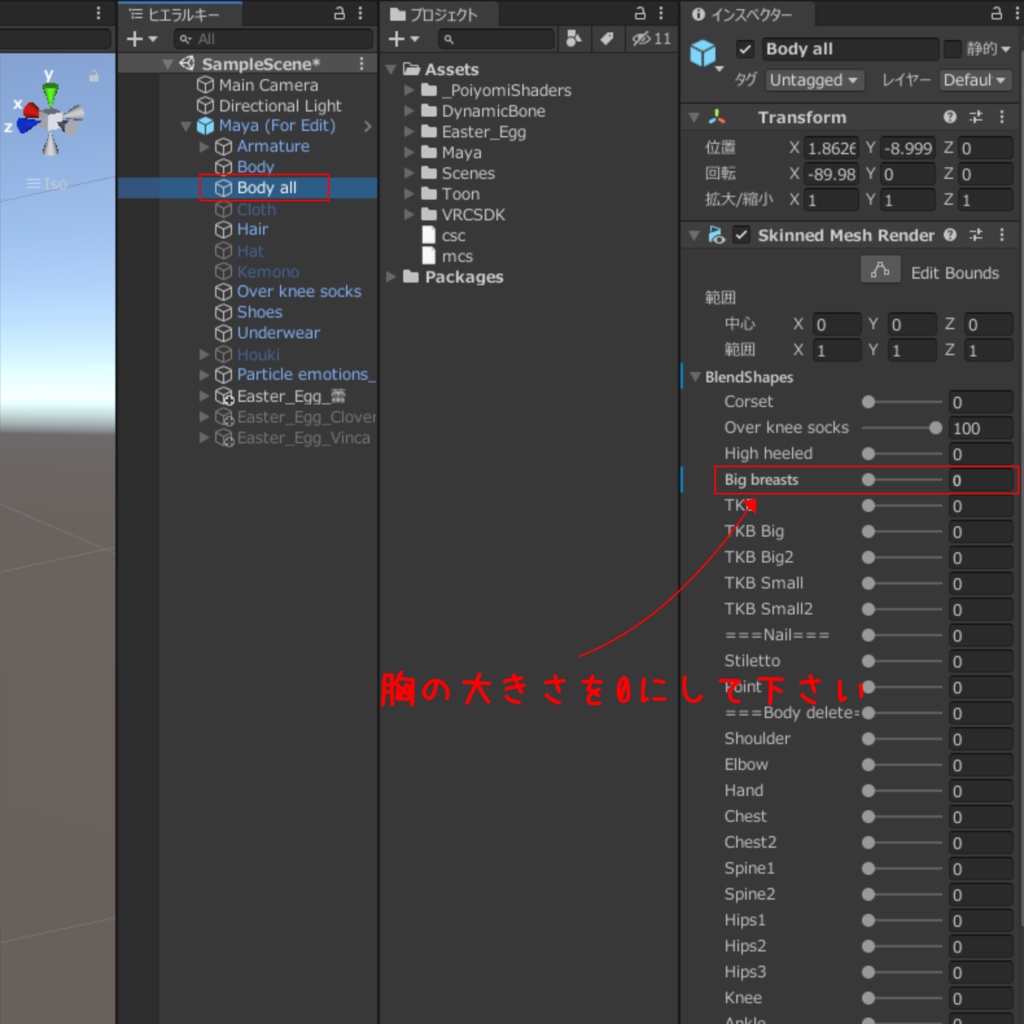This screenshot has width=1024, height=1024.
Task: Collapse the BlendShapes foldout
Action: click(696, 377)
